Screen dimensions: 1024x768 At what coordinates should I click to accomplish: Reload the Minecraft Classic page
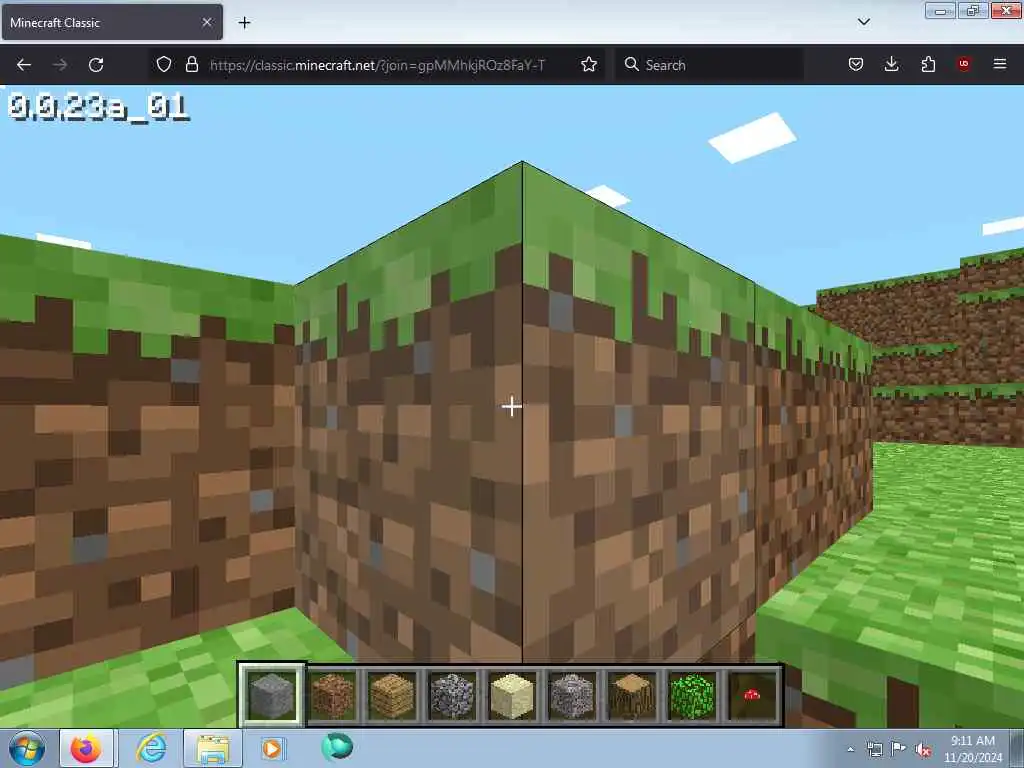(x=96, y=65)
